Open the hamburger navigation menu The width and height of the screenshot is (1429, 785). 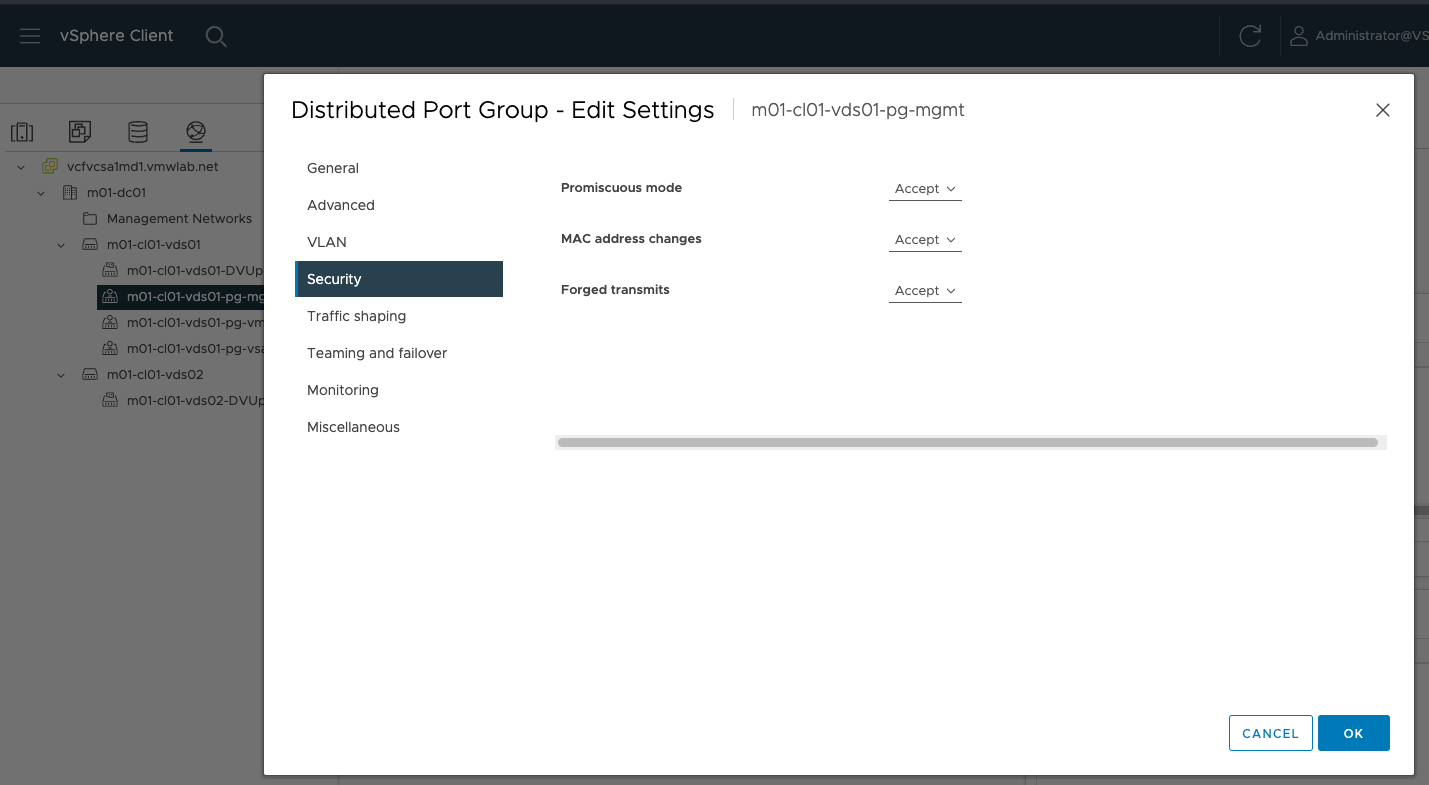click(30, 36)
